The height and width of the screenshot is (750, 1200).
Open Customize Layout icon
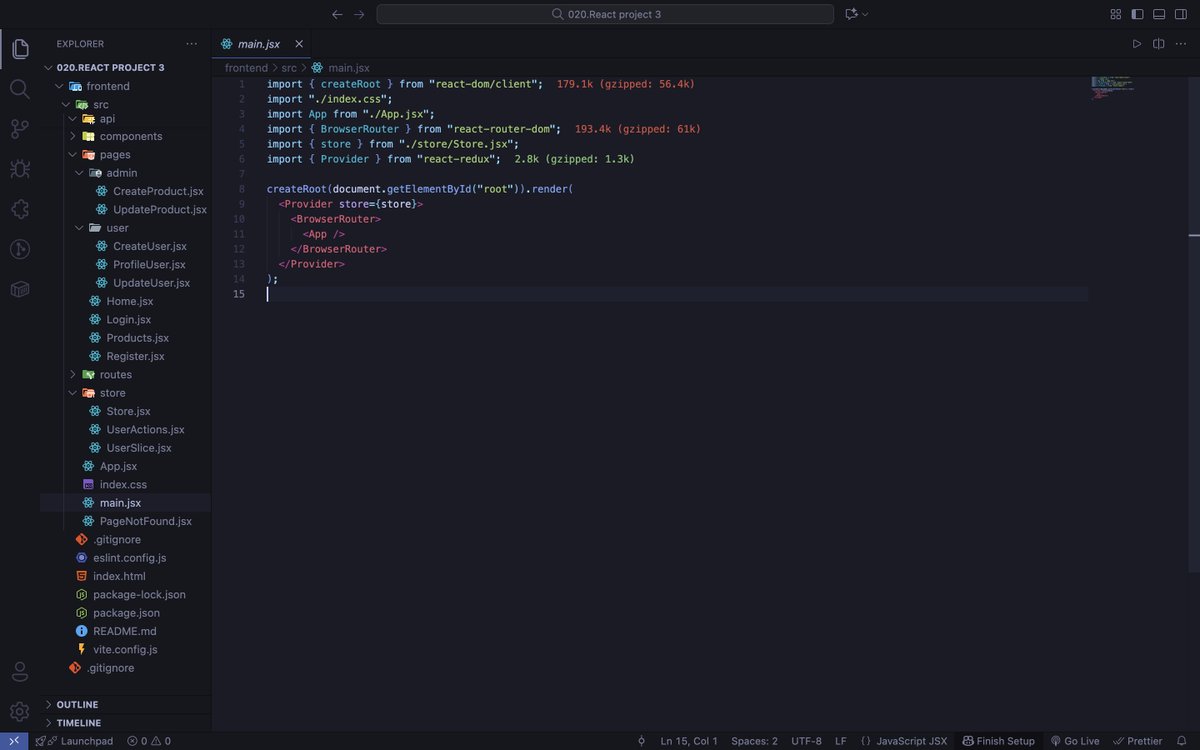point(1116,14)
